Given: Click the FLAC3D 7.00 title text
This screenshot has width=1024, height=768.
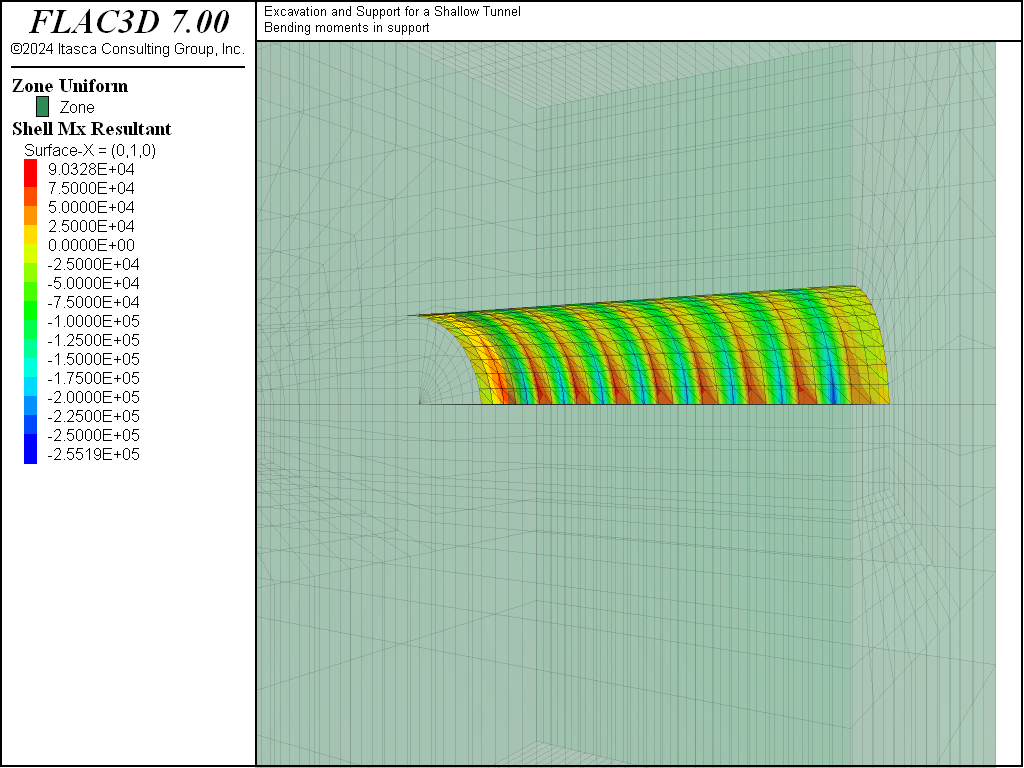Looking at the screenshot, I should coord(129,22).
